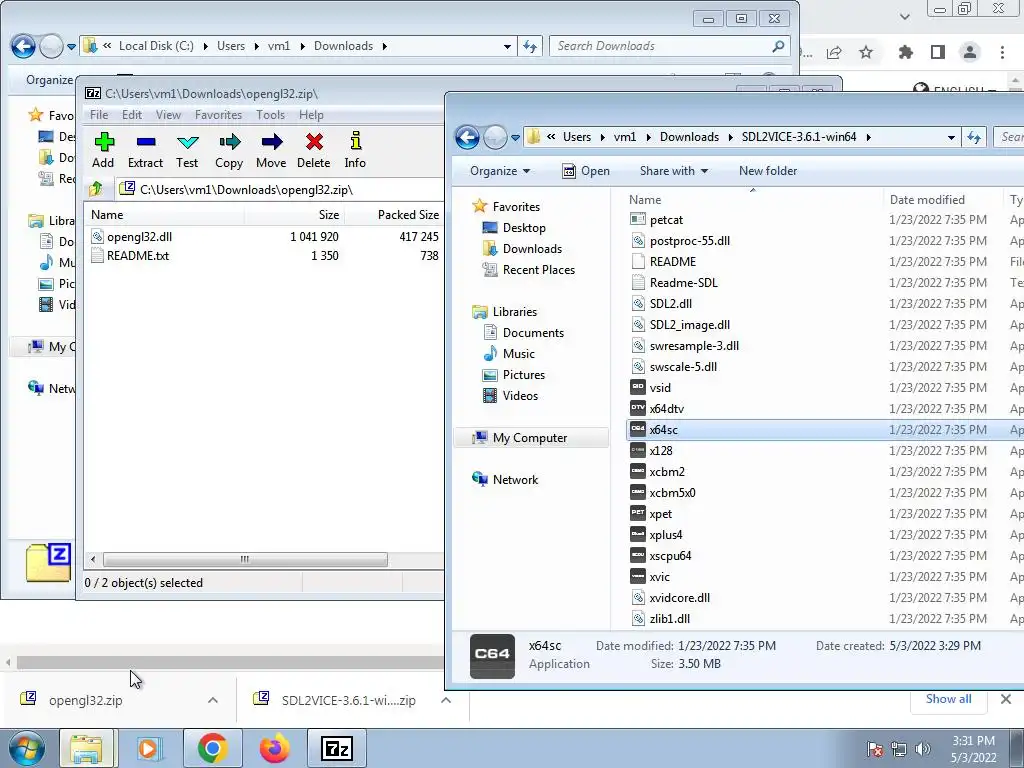Image resolution: width=1024 pixels, height=768 pixels.
Task: Open Chrome extensions puzzle icon
Action: coord(906,52)
